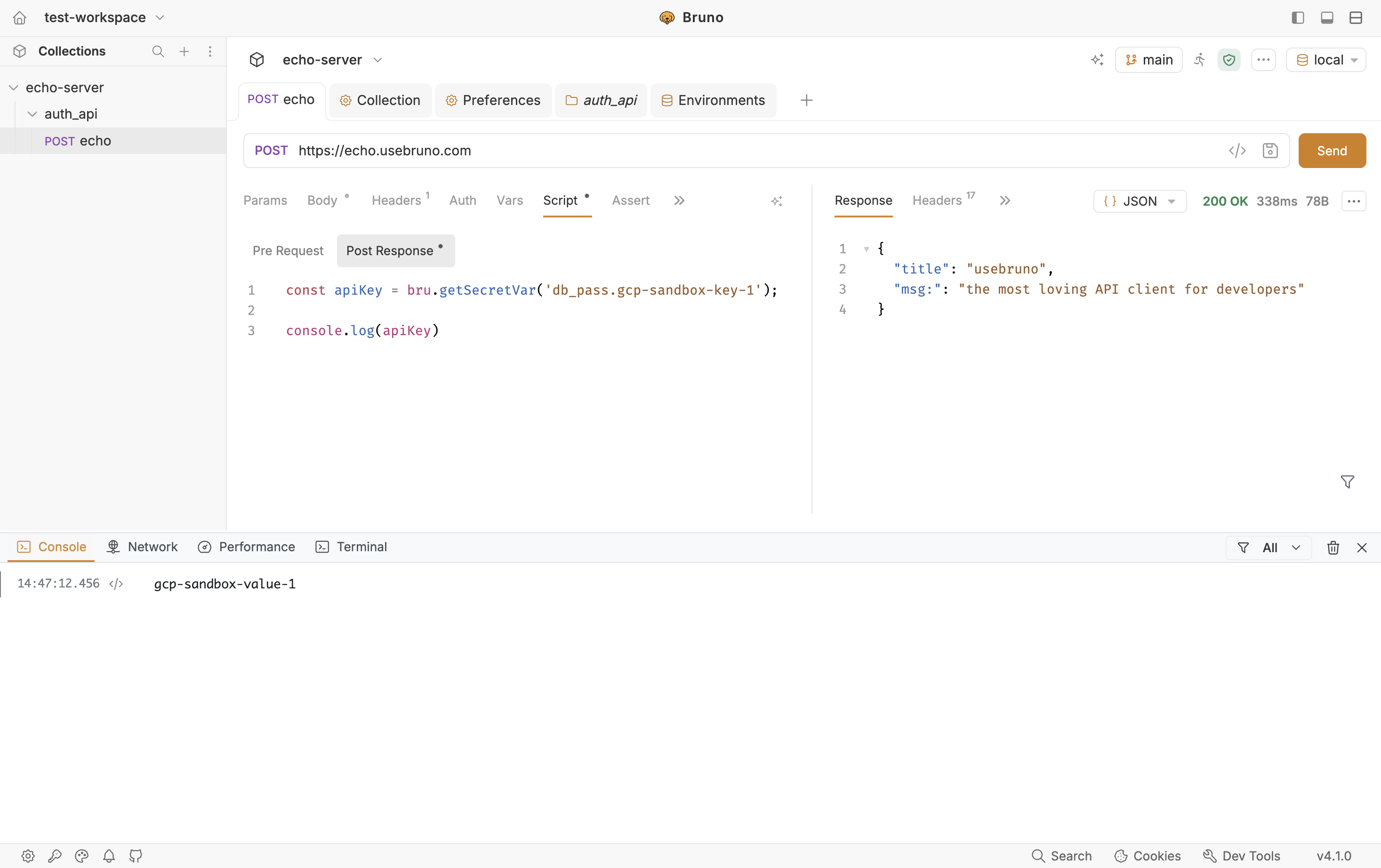Collapse the auth_api folder
The image size is (1381, 868).
32,114
